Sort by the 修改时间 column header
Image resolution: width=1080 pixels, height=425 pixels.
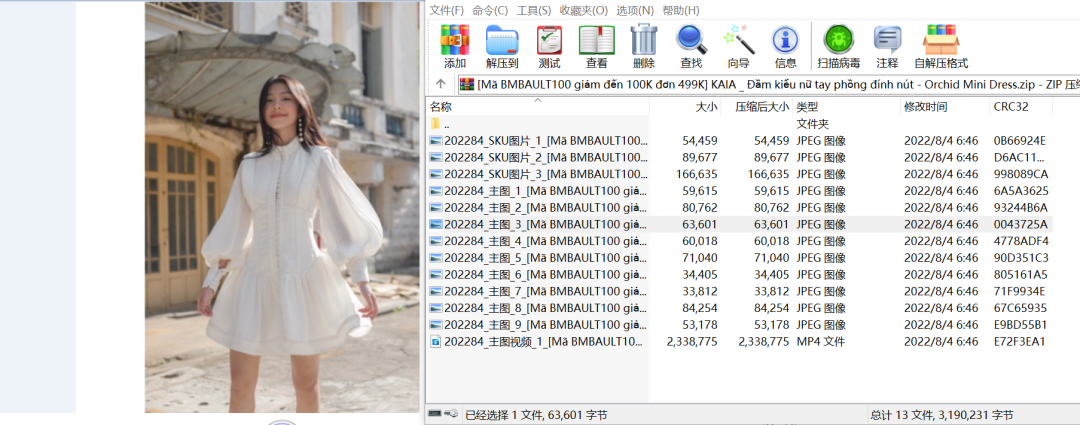pyautogui.click(x=925, y=107)
